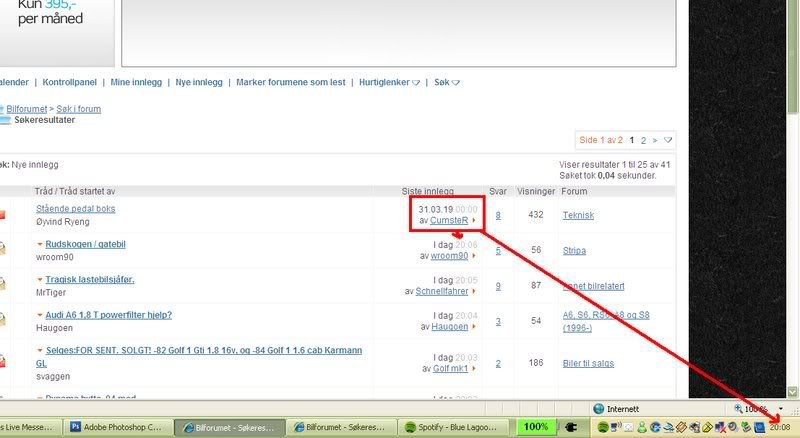The image size is (800, 438).
Task: Show the 8 replies of Stående pedal boks
Action: [498, 215]
